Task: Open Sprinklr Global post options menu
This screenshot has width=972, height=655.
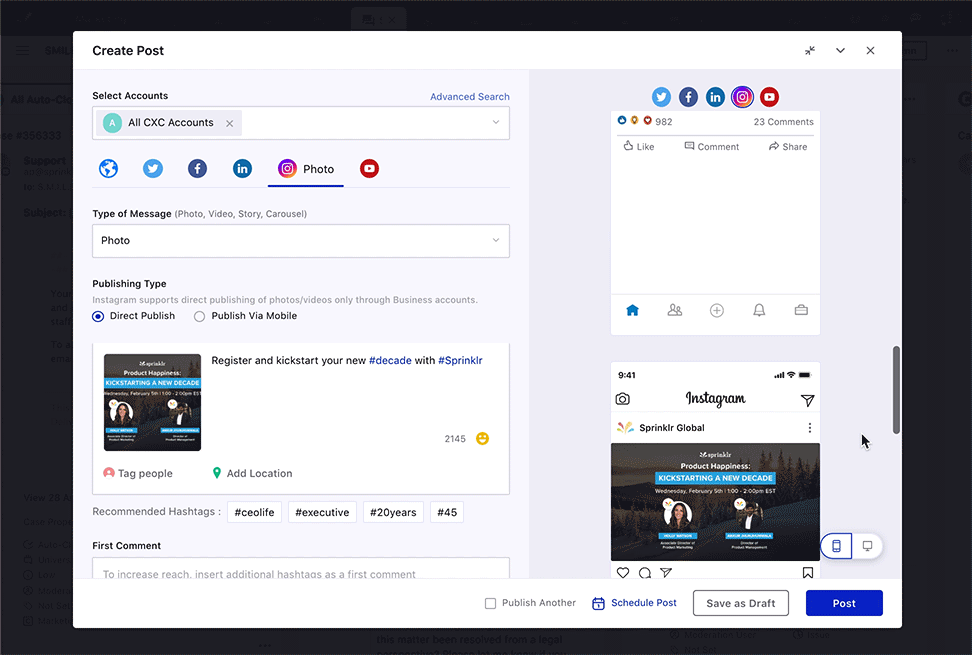Action: 810,428
